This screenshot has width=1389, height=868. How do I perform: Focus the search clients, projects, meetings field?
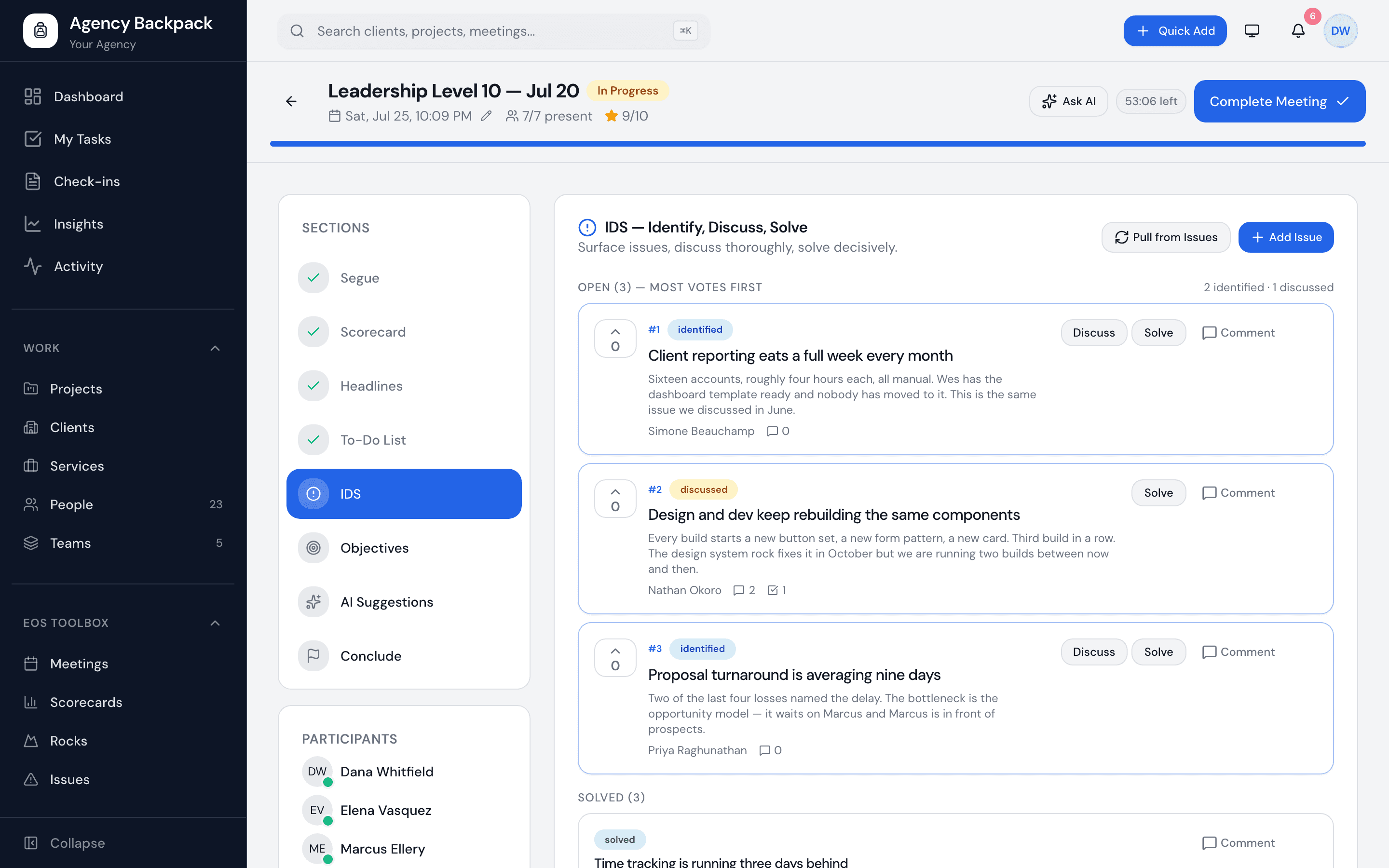click(x=493, y=31)
